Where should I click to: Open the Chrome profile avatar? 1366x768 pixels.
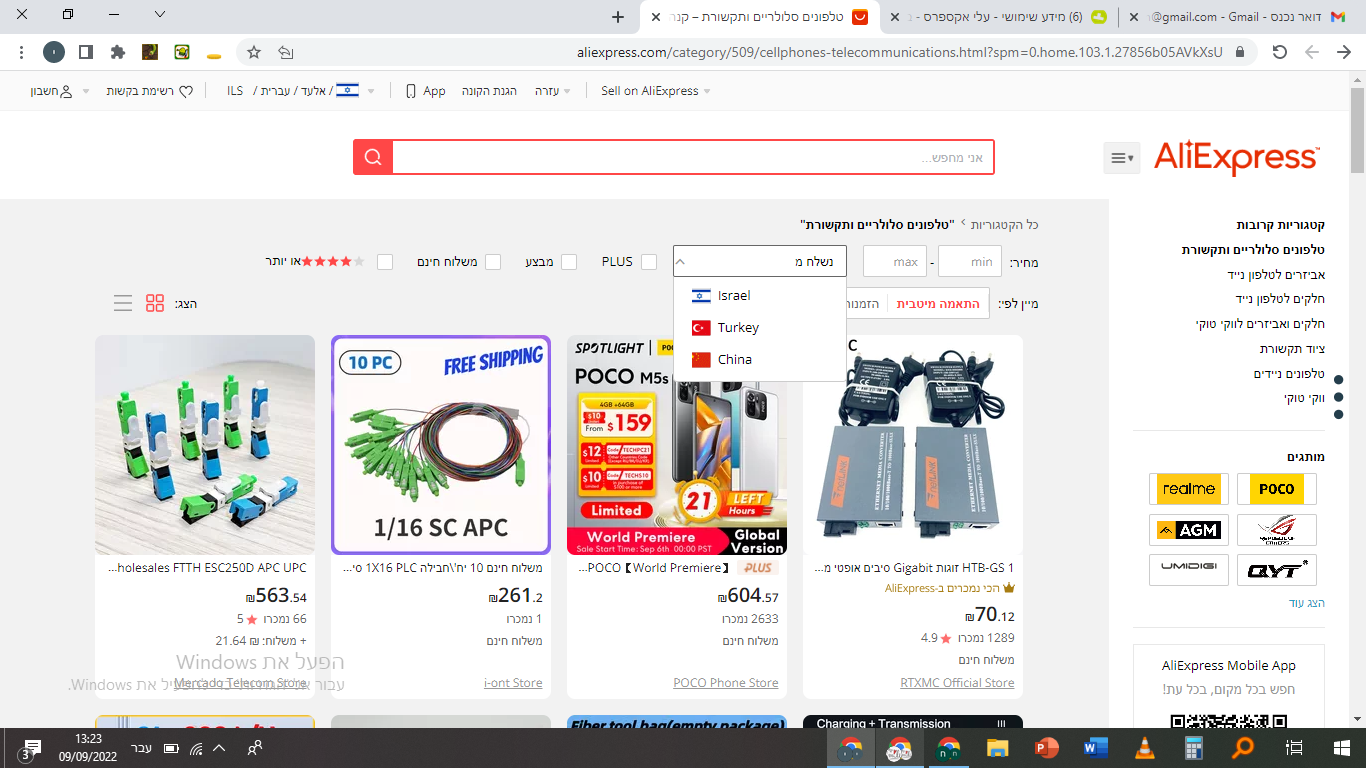[54, 52]
